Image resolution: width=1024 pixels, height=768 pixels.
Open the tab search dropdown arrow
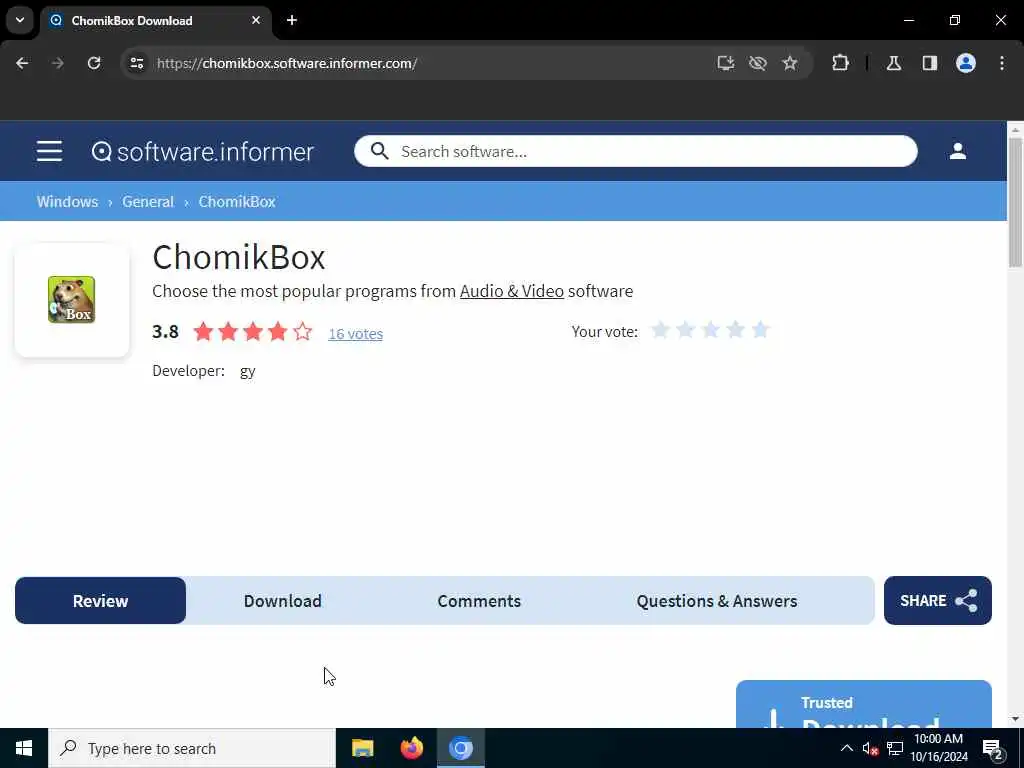coord(20,20)
